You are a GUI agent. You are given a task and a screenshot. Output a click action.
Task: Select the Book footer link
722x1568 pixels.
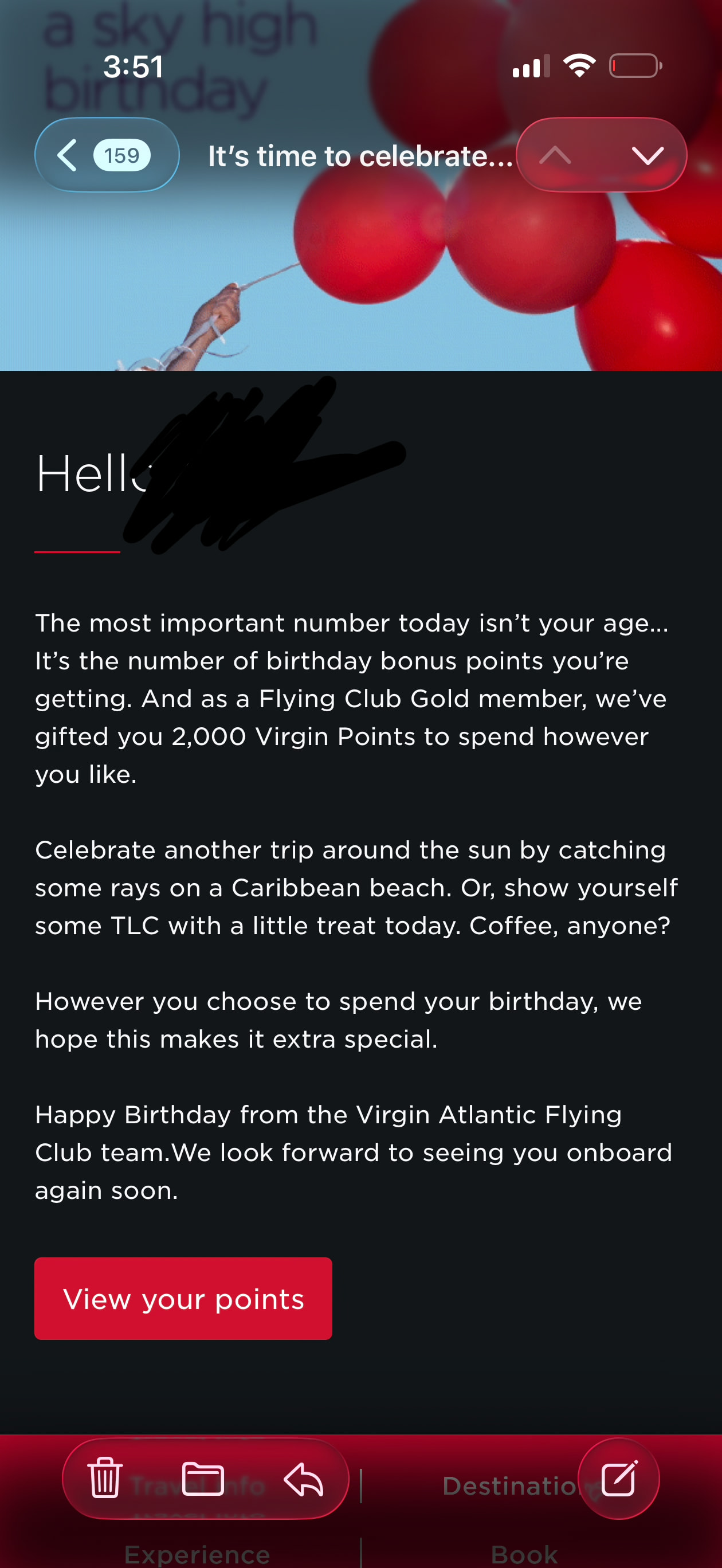coord(524,1554)
